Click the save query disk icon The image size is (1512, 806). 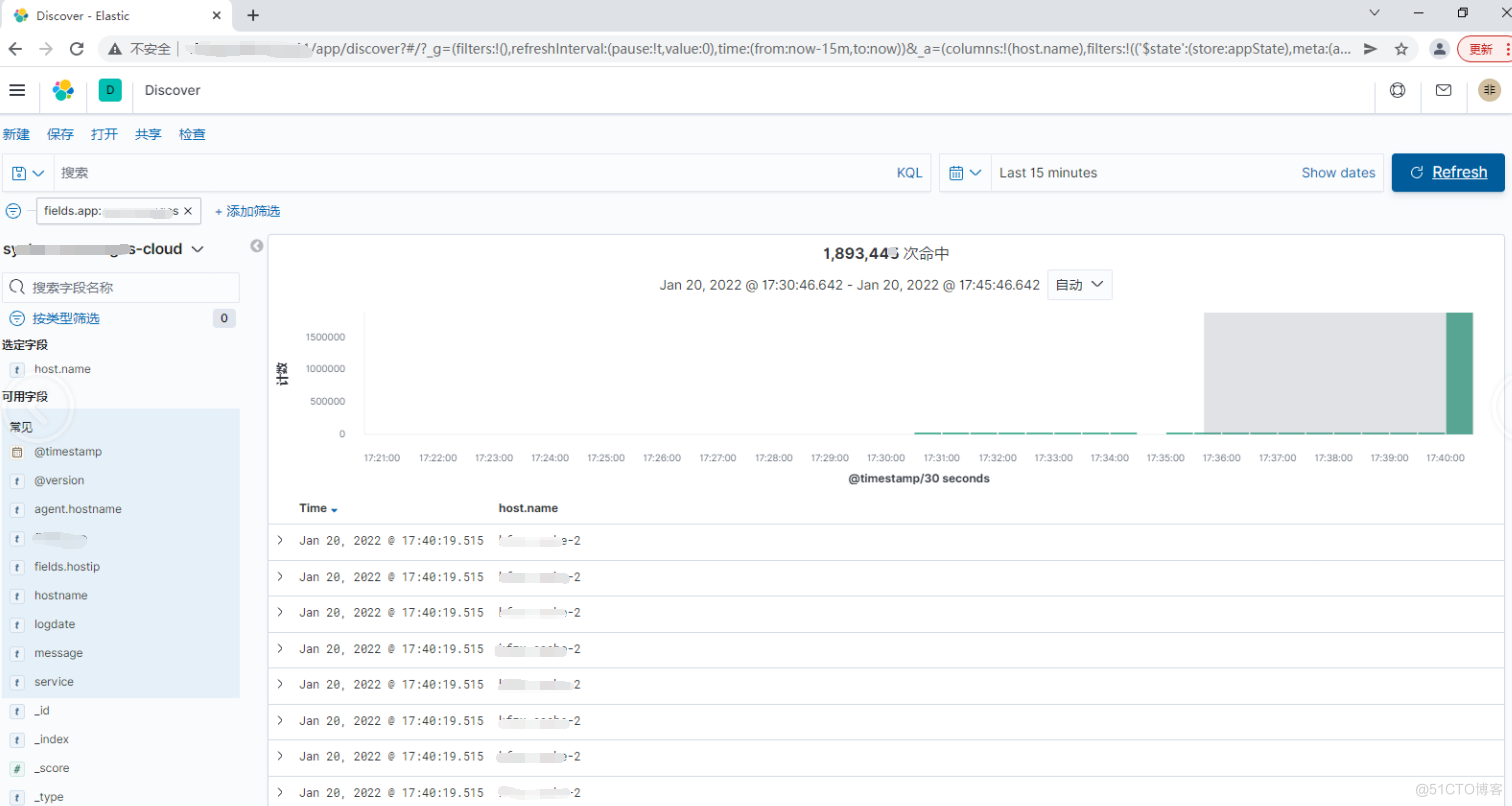(17, 172)
